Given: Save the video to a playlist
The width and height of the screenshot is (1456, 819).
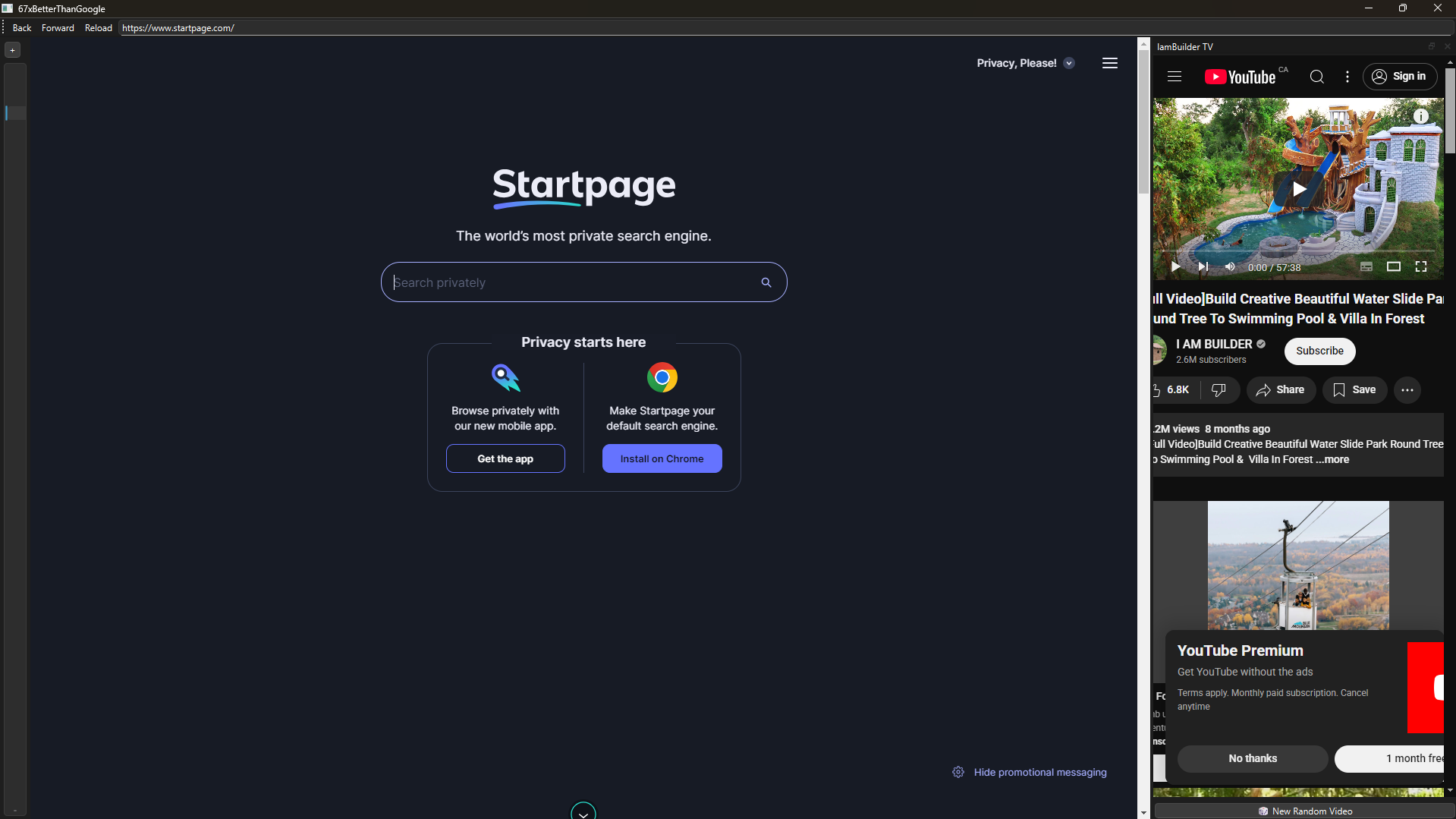Looking at the screenshot, I should pos(1355,390).
